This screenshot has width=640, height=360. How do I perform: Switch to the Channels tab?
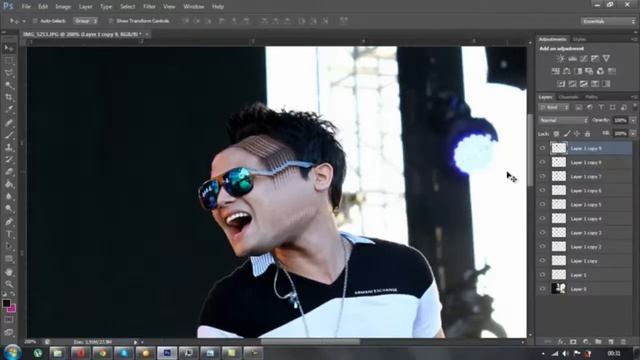[x=569, y=97]
